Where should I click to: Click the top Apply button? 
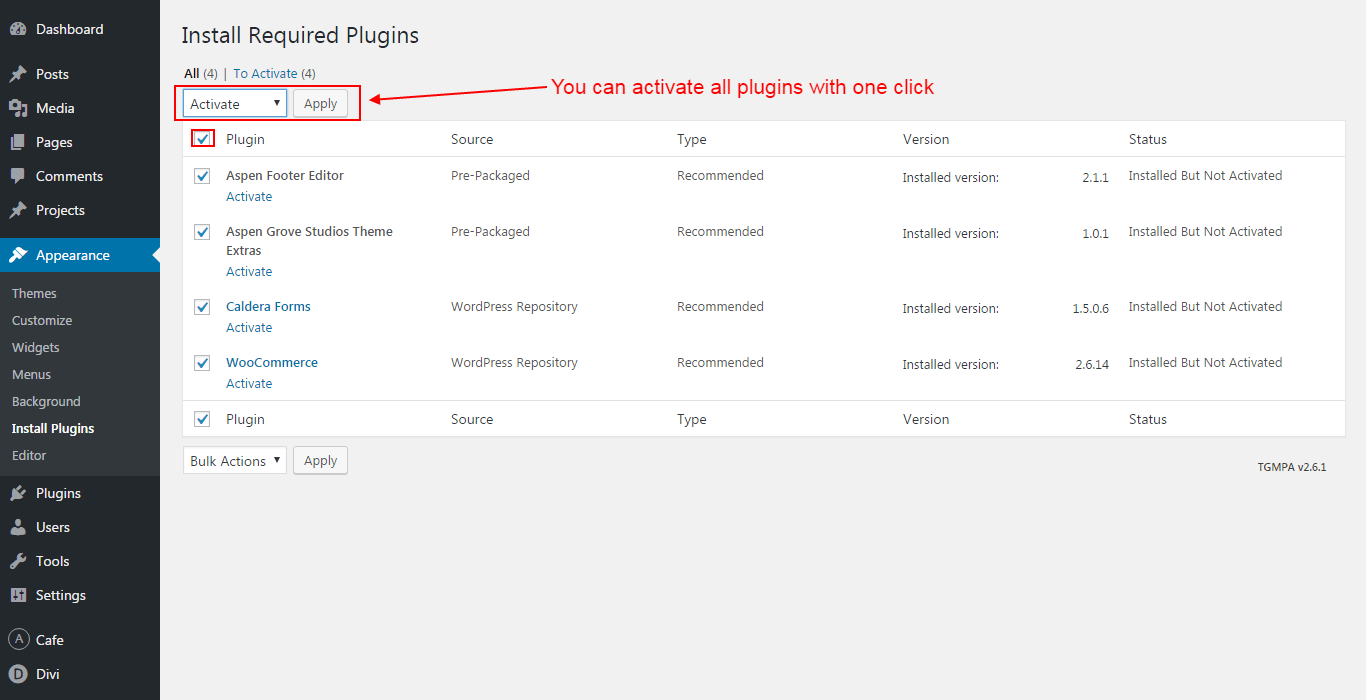point(320,104)
